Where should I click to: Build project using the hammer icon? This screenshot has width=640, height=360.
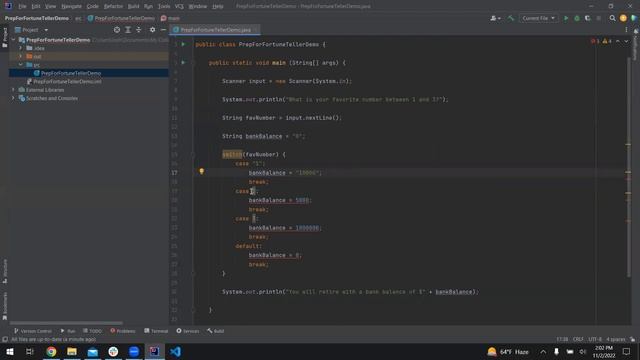pyautogui.click(x=511, y=18)
